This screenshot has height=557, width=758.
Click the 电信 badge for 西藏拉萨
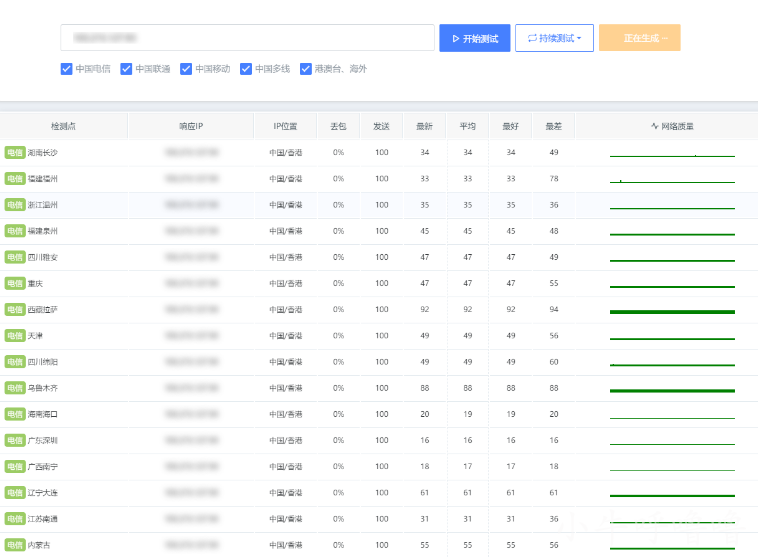(15, 309)
